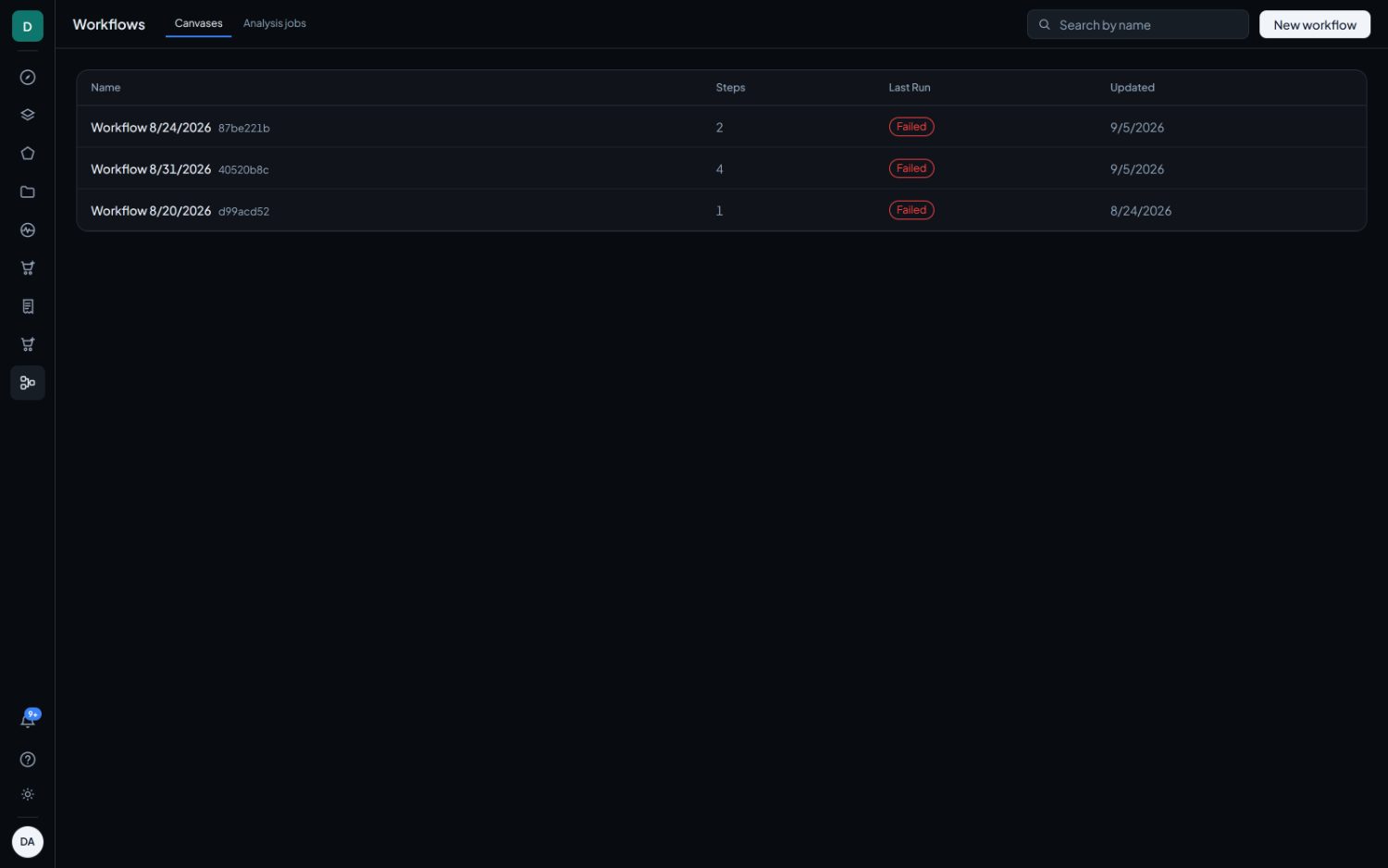Image resolution: width=1388 pixels, height=868 pixels.
Task: Click the Name column header
Action: [105, 88]
